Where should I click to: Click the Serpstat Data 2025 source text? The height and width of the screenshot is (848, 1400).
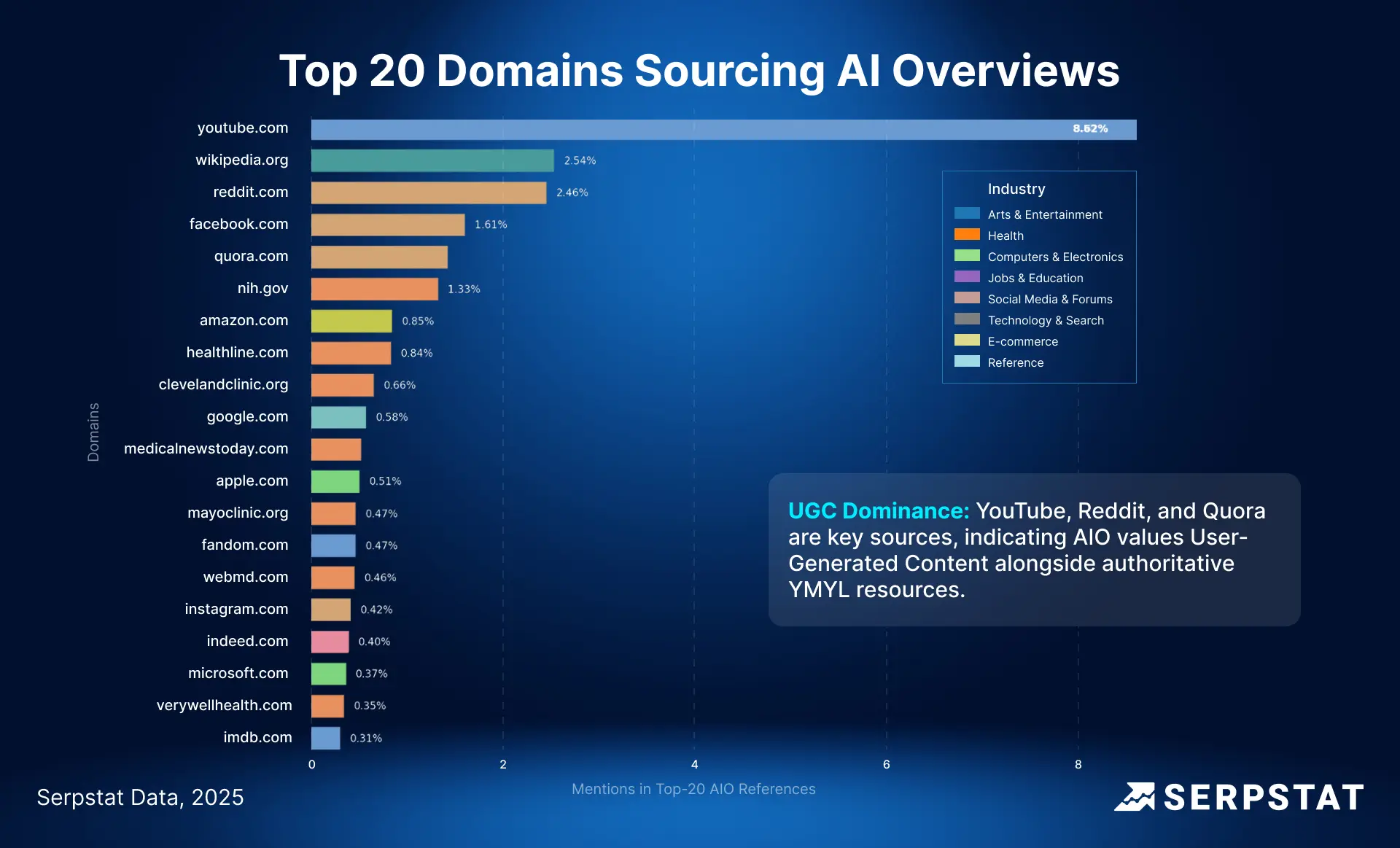click(x=141, y=798)
